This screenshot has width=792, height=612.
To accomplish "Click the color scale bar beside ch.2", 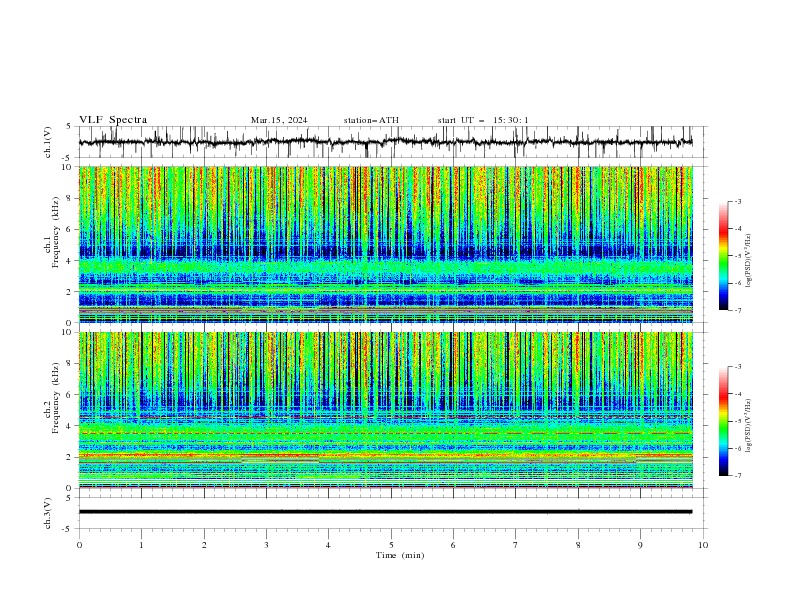I will pyautogui.click(x=723, y=421).
